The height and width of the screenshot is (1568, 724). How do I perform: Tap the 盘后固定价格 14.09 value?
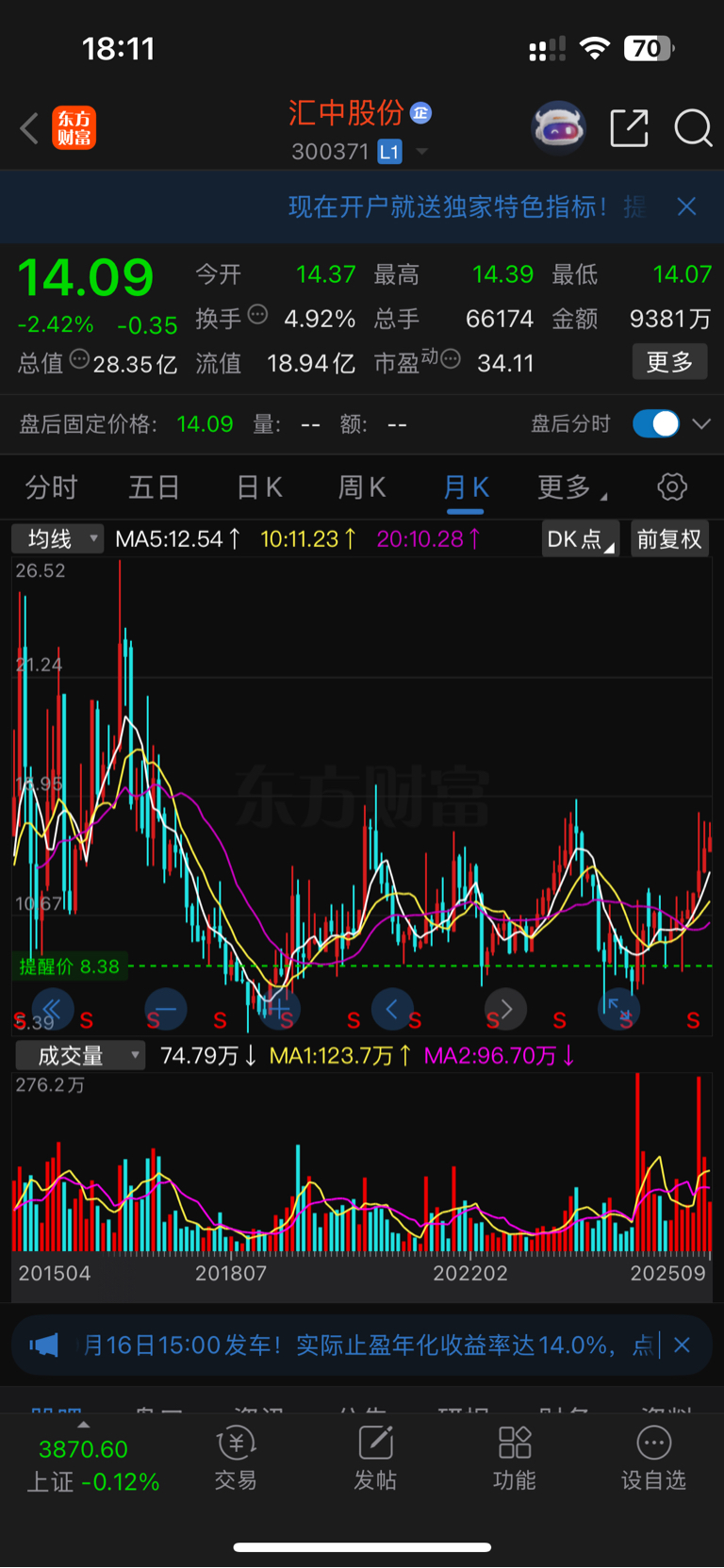(205, 424)
